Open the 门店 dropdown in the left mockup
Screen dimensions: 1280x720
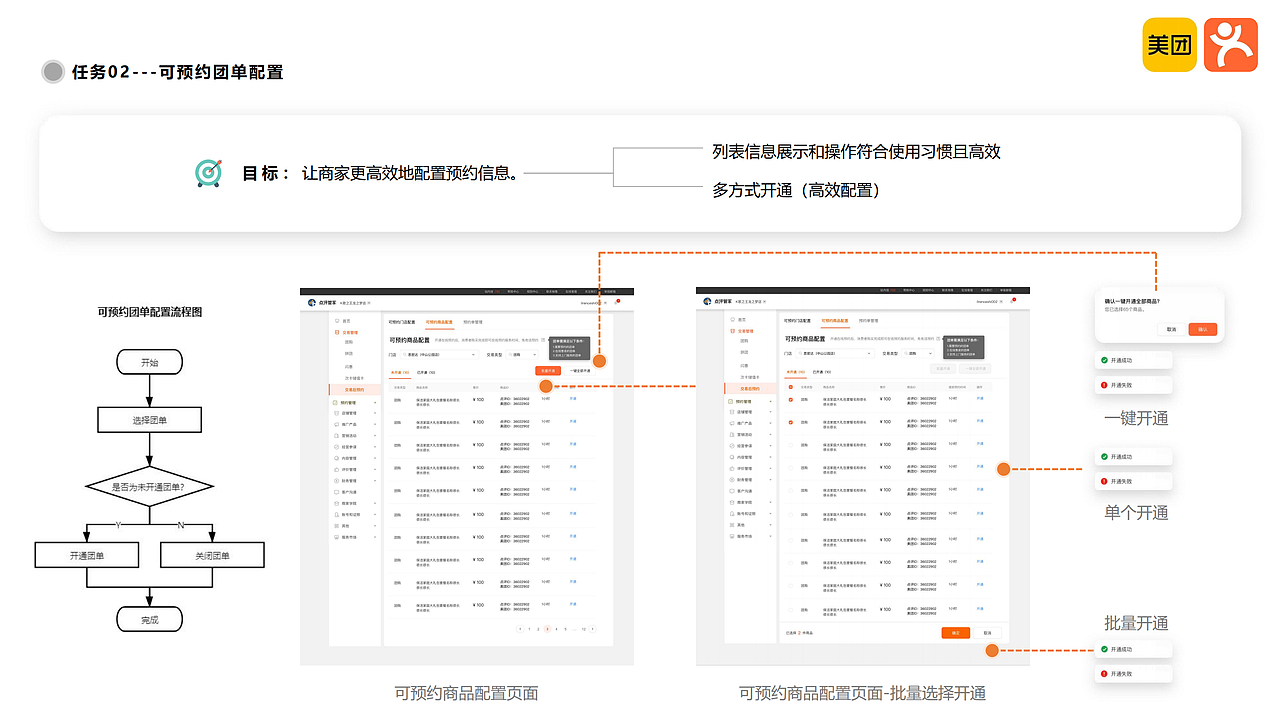tap(439, 355)
